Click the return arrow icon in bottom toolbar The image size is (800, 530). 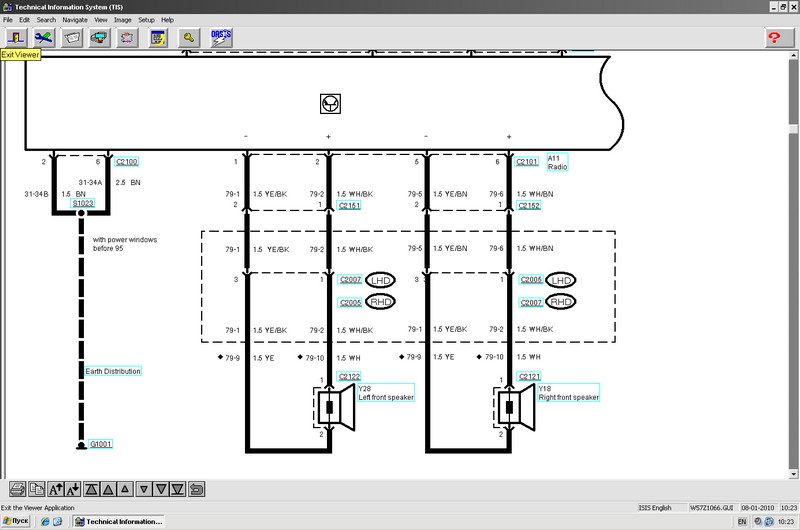coord(197,489)
